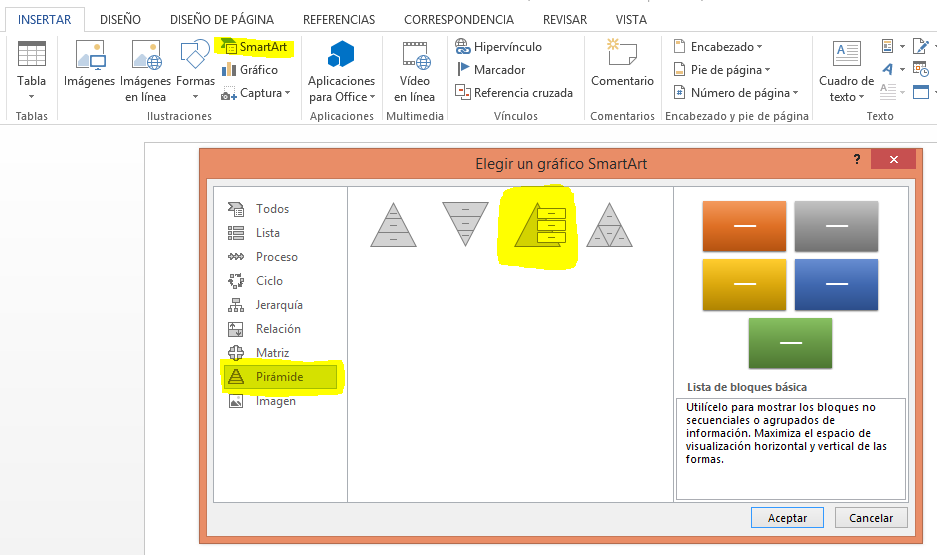Screen dimensions: 937x555
Task: Select the Jerarquía category
Action: coord(280,305)
